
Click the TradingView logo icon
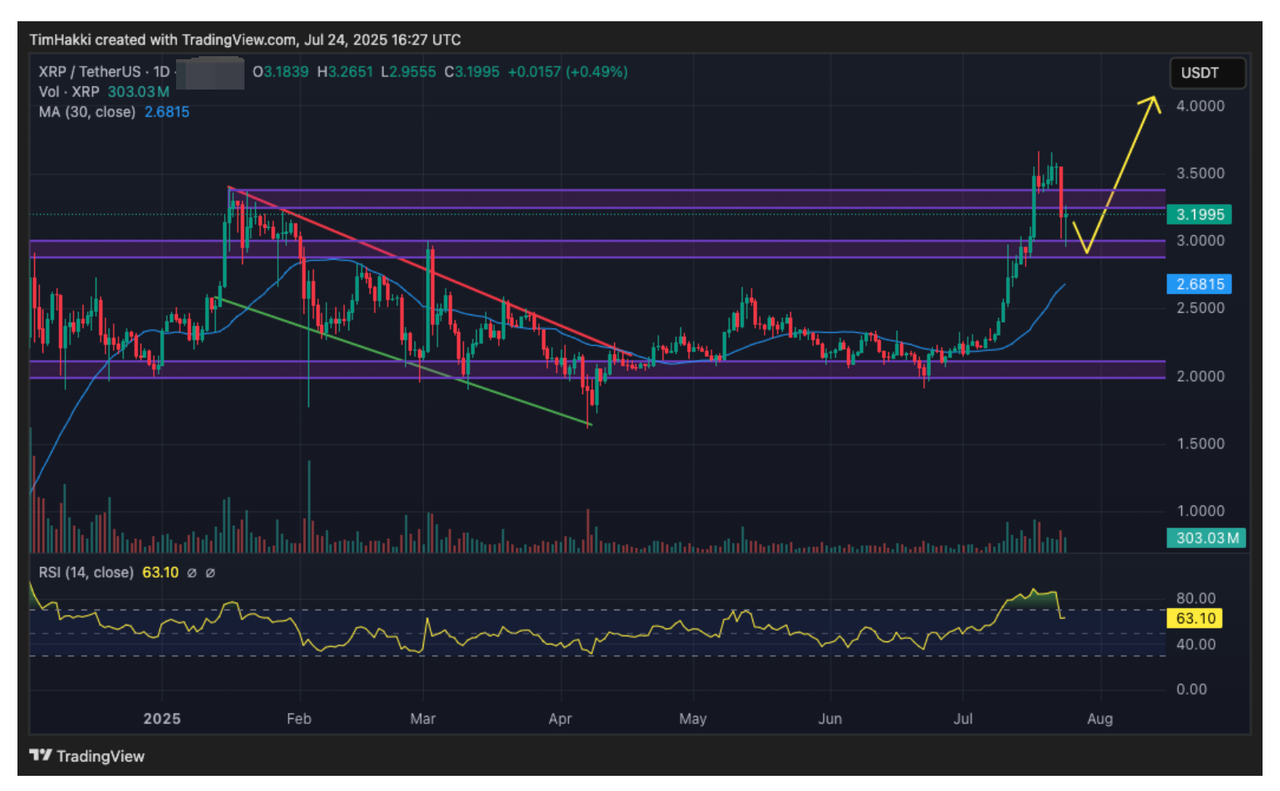[x=40, y=756]
